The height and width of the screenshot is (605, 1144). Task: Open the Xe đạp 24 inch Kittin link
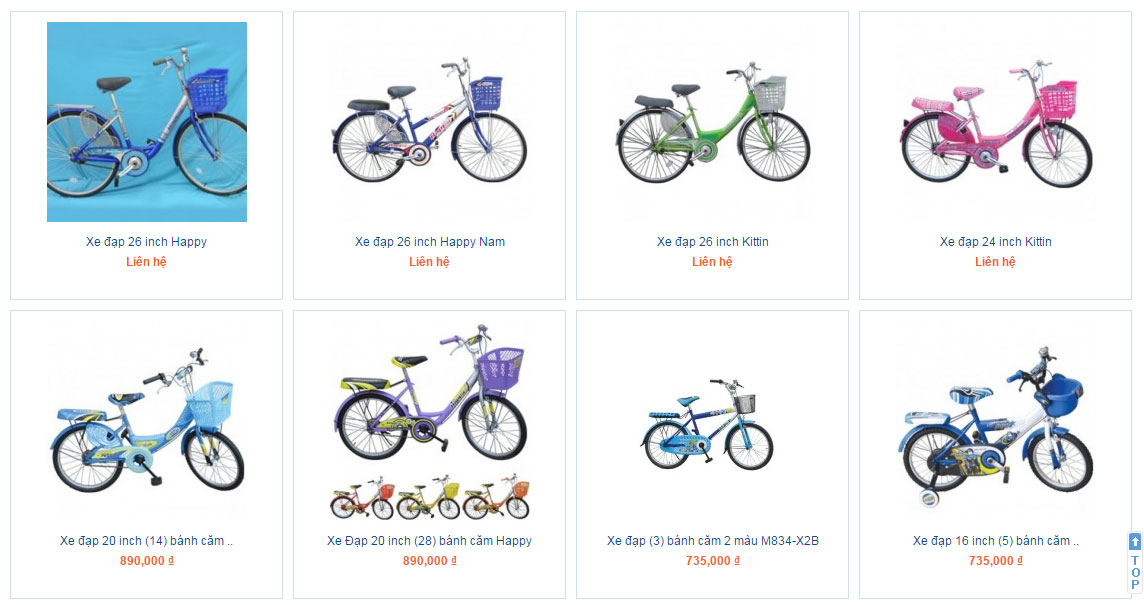coord(996,242)
